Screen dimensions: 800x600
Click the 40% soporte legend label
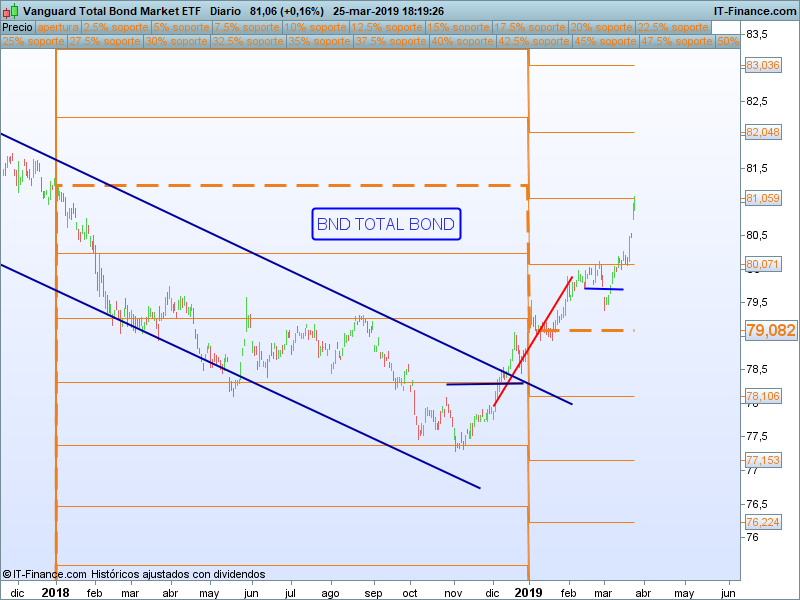tap(462, 41)
